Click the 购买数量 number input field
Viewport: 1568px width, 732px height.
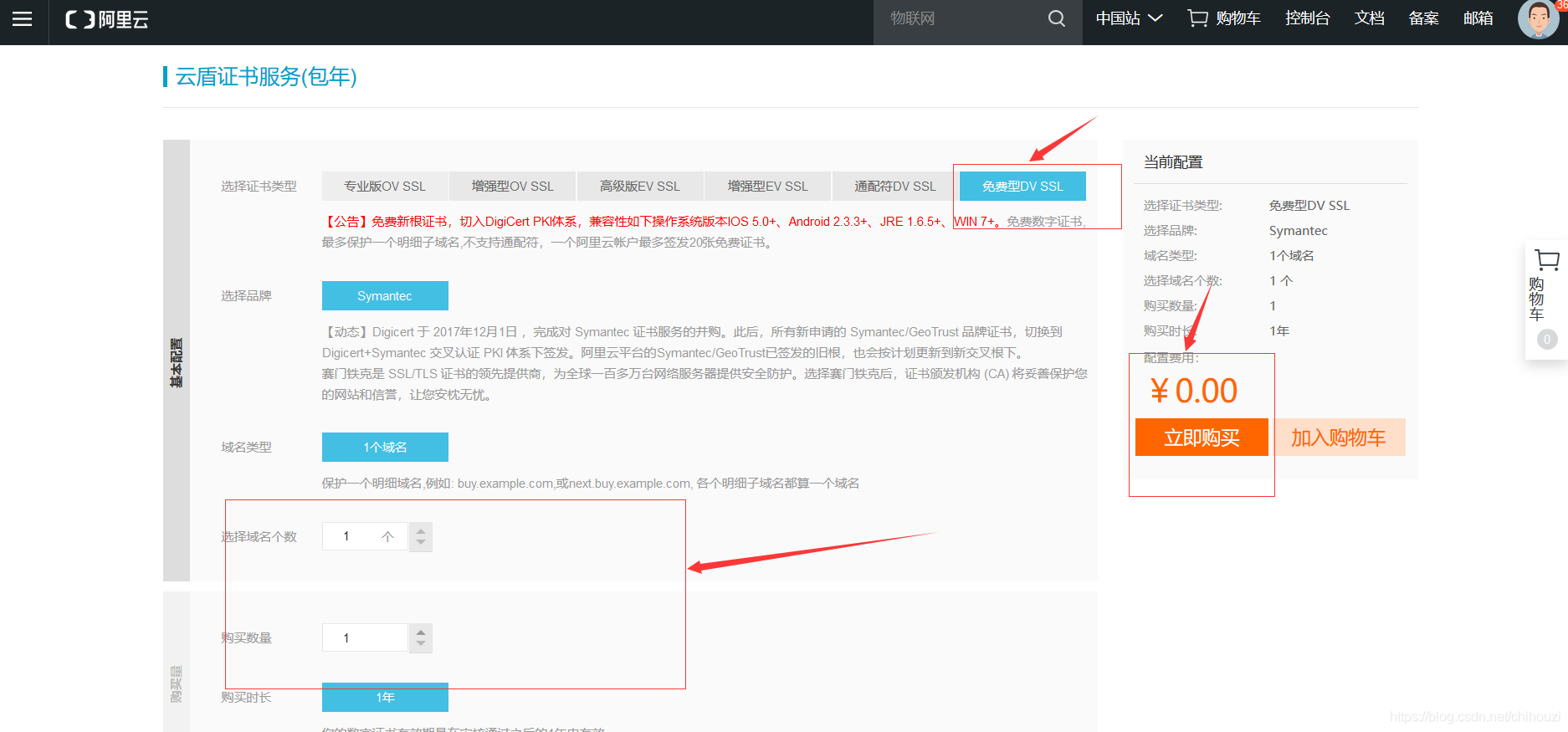pyautogui.click(x=365, y=638)
